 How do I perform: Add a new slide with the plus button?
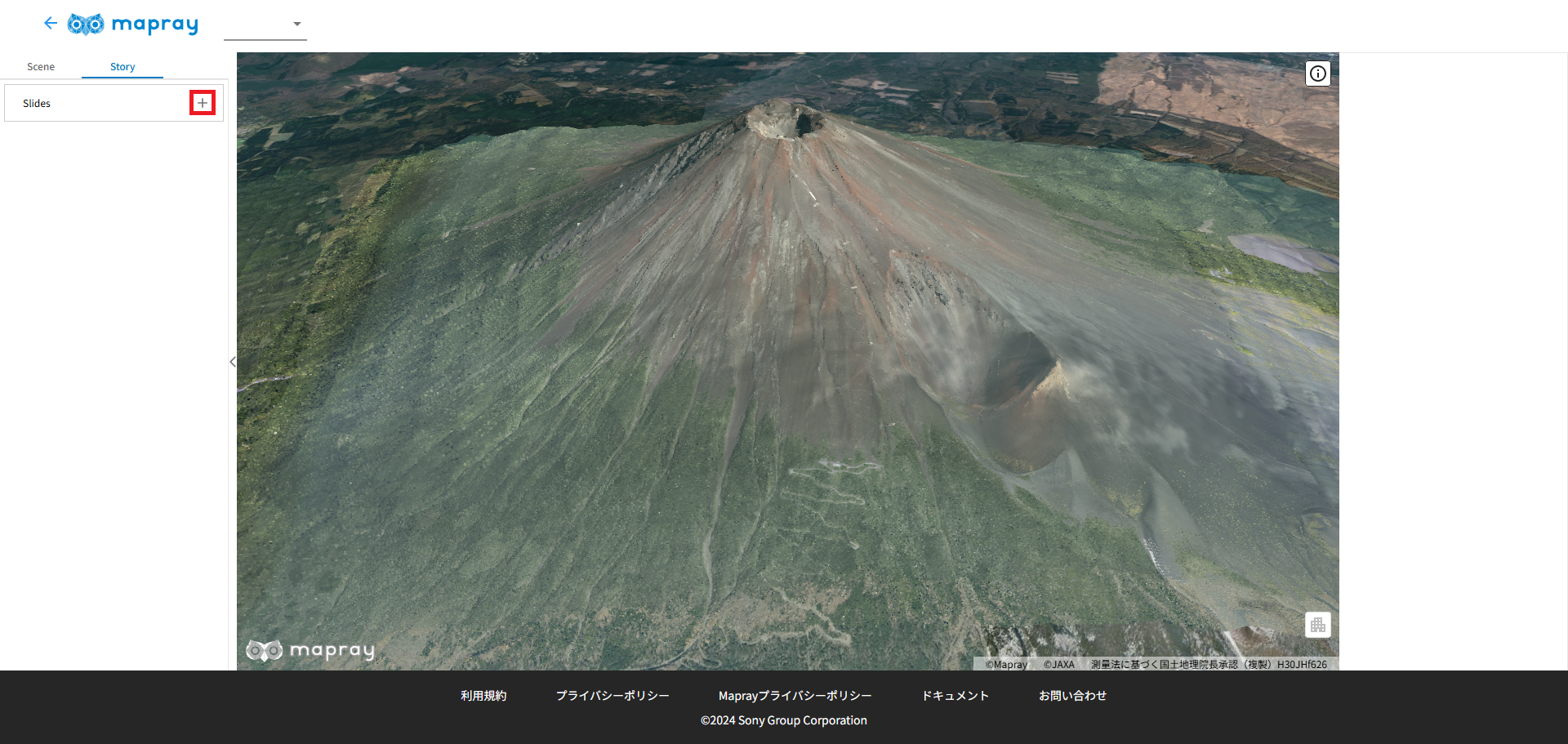[x=203, y=103]
